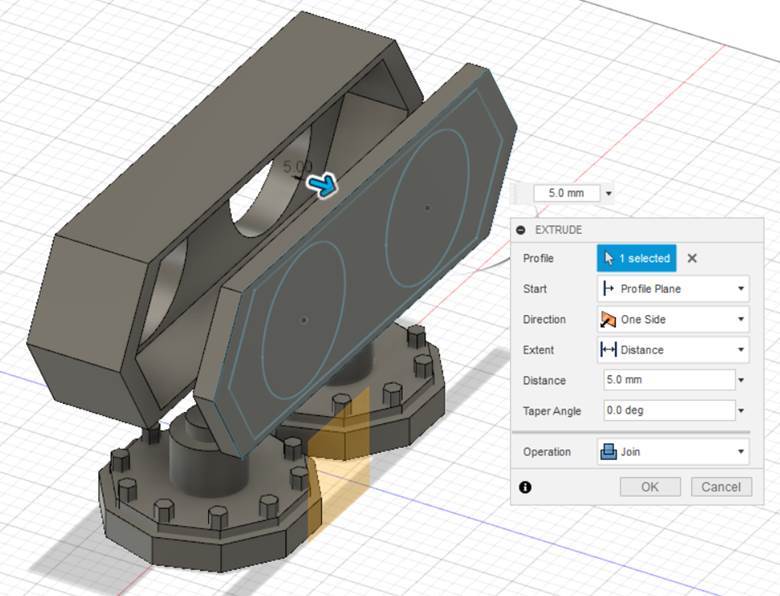This screenshot has width=780, height=596.
Task: Open arrow next to Taper Angle field
Action: point(741,410)
